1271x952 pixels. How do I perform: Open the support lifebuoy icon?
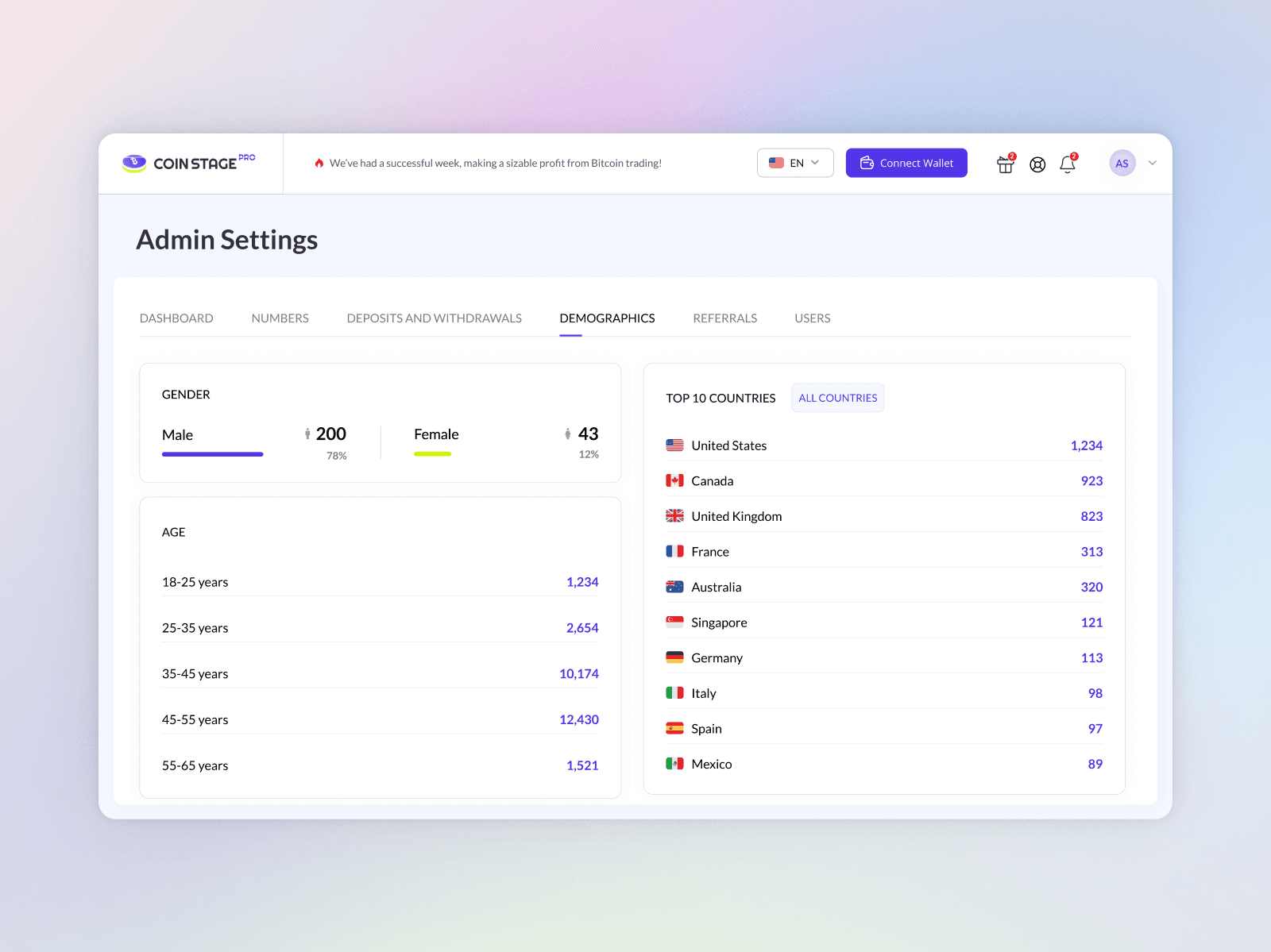pos(1037,164)
